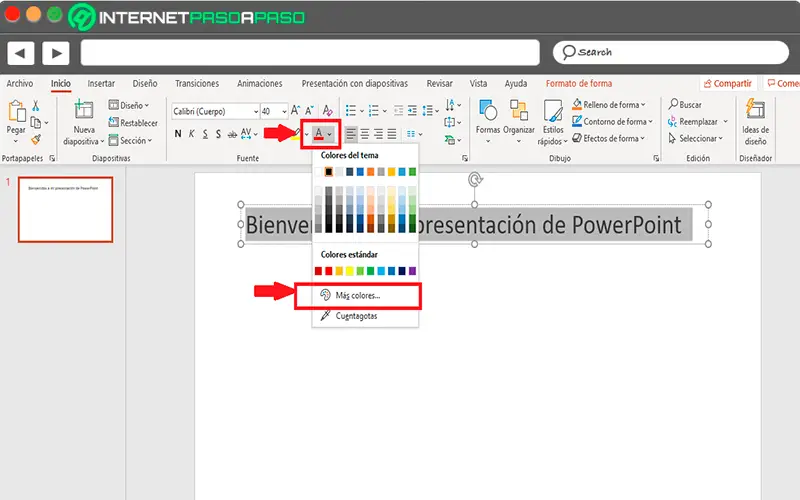Switch to the Insertar tab
The width and height of the screenshot is (800, 500).
(101, 83)
